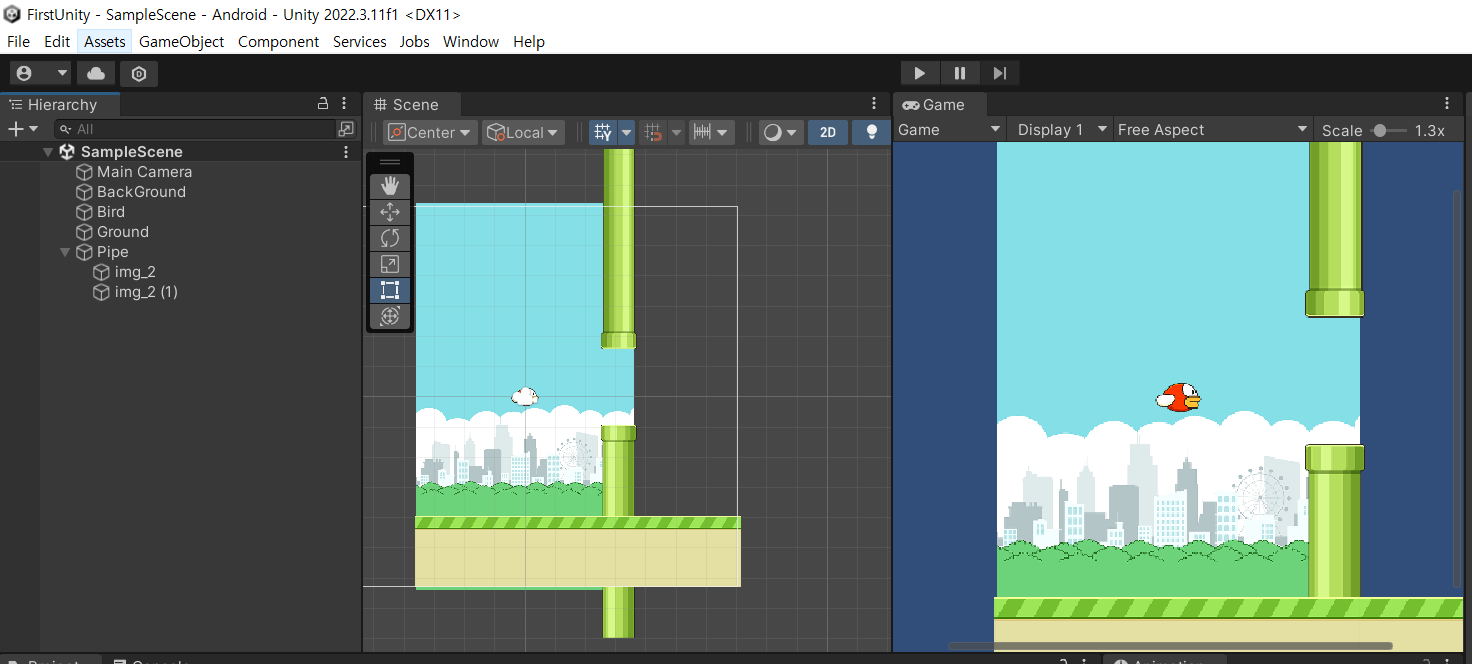Open grid visibility options dropdown arrow
The image size is (1472, 664).
coord(627,132)
